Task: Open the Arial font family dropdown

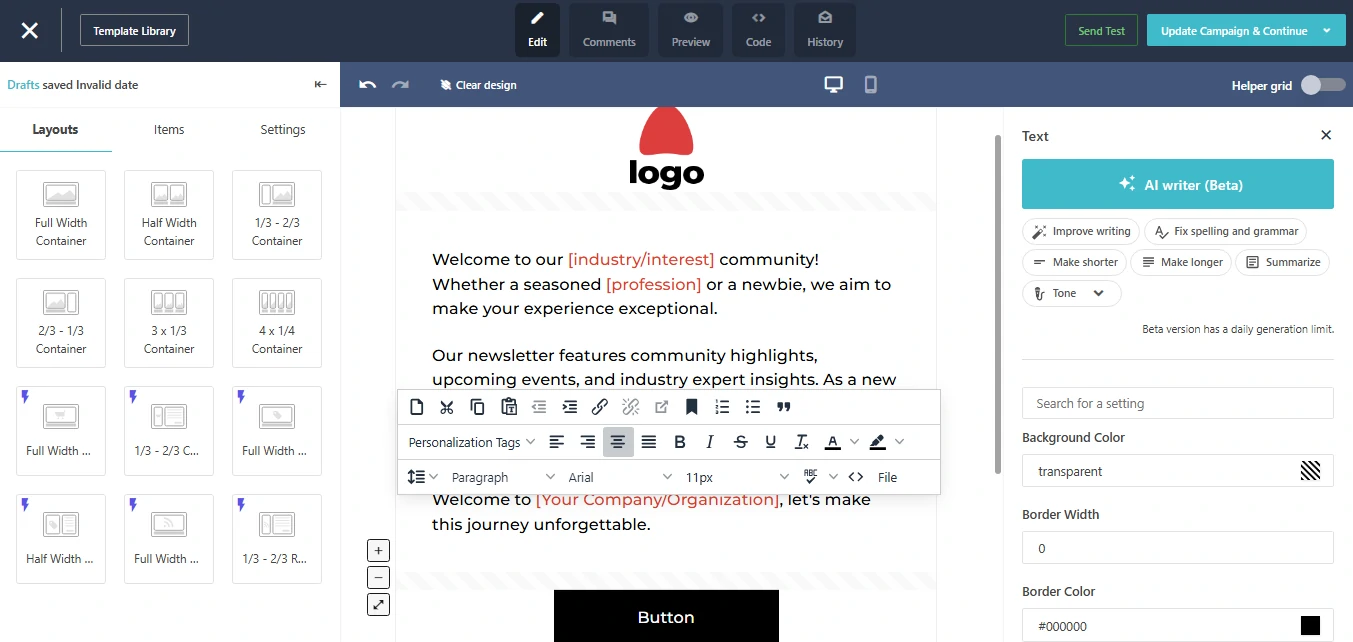Action: 620,477
